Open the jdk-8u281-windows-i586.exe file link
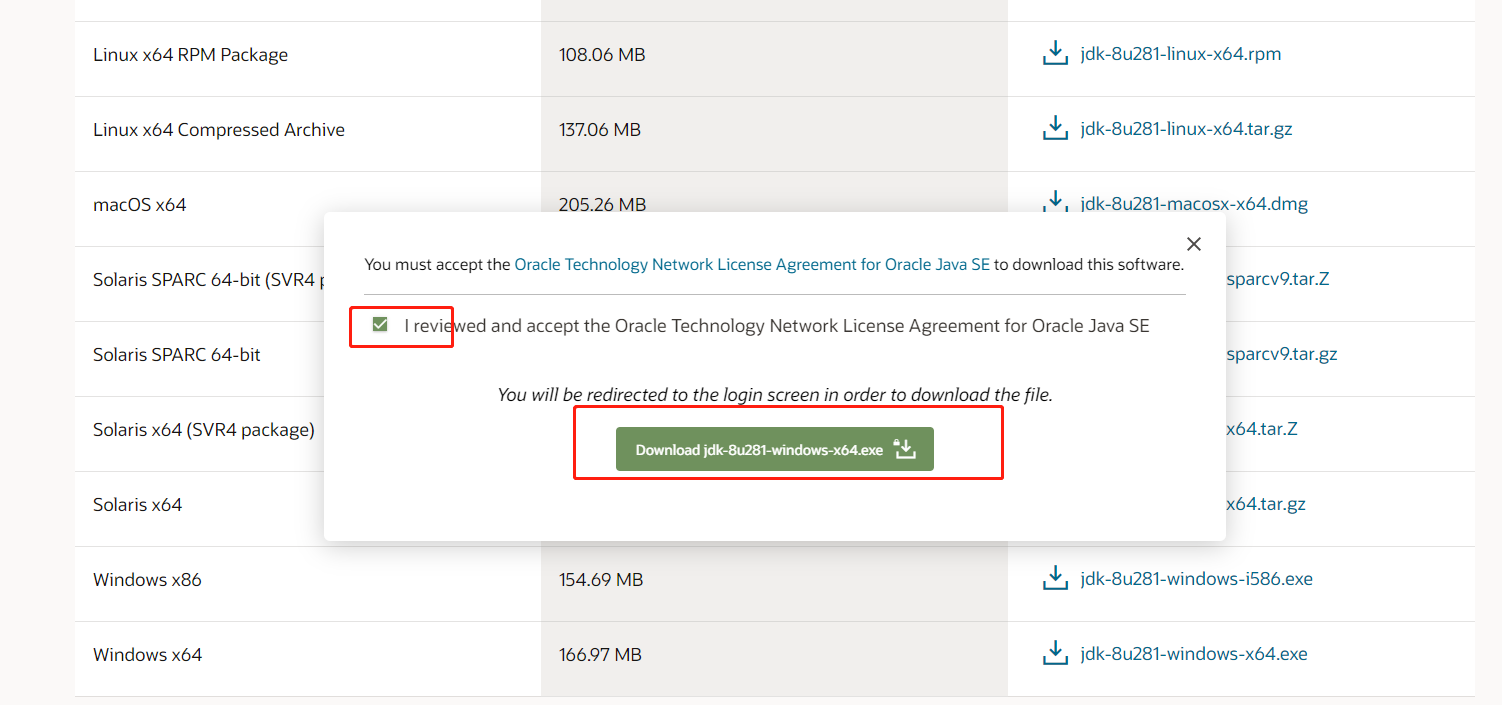Screen dimensions: 1502x705 (1196, 579)
